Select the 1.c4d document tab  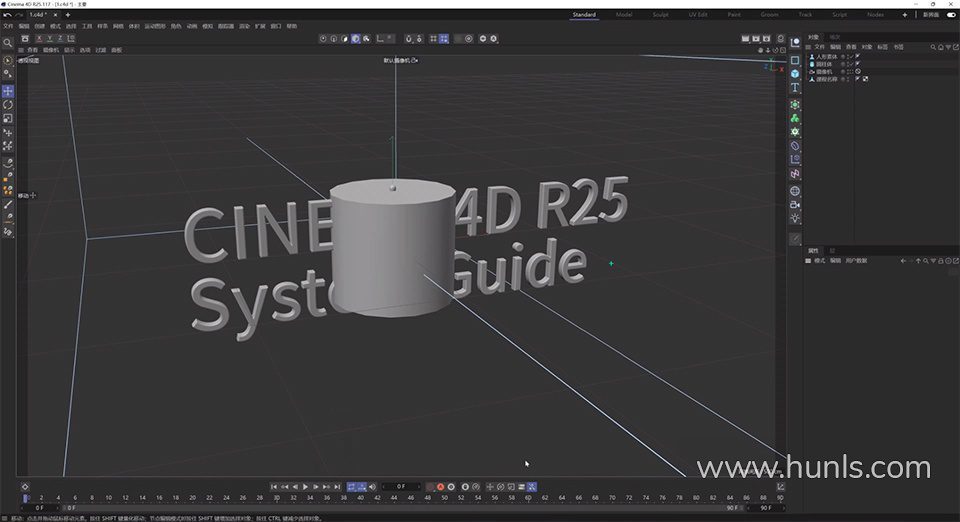pyautogui.click(x=39, y=15)
